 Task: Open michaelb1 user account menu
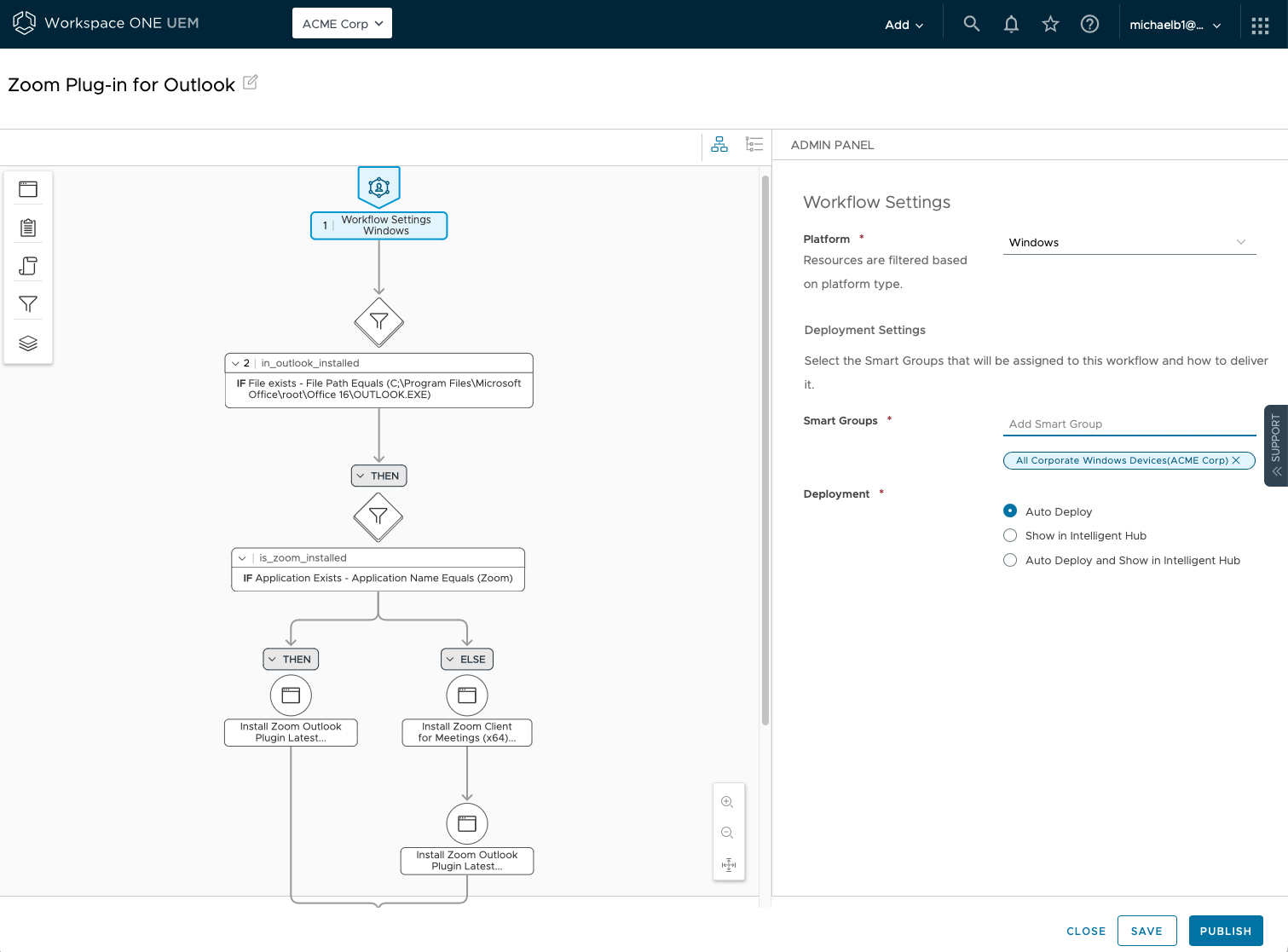click(x=1175, y=25)
